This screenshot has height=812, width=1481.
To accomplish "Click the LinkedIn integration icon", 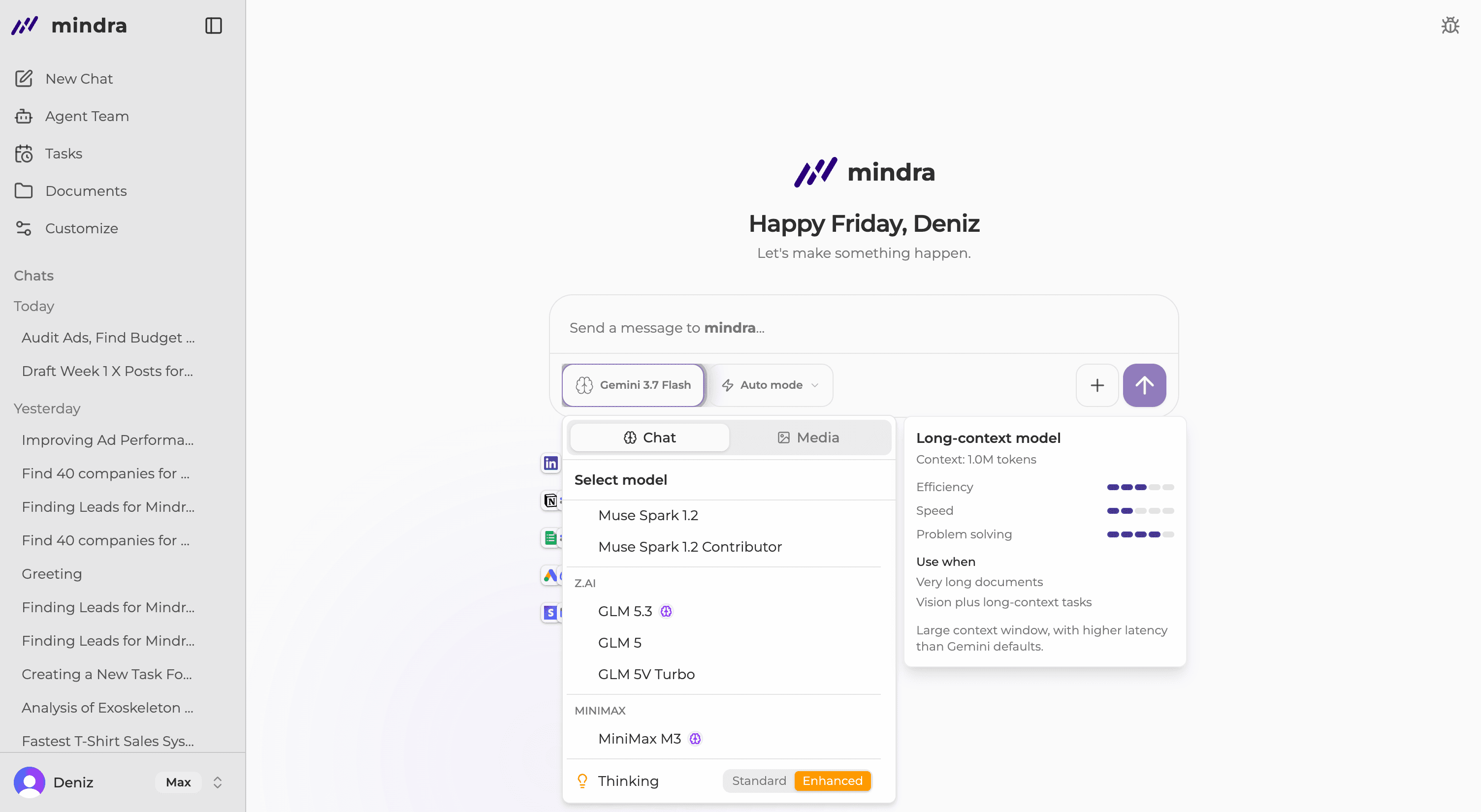I will coord(550,463).
